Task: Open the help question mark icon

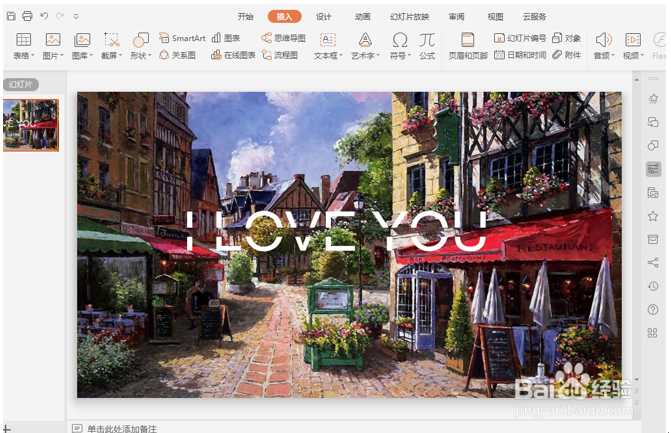Action: coord(653,309)
